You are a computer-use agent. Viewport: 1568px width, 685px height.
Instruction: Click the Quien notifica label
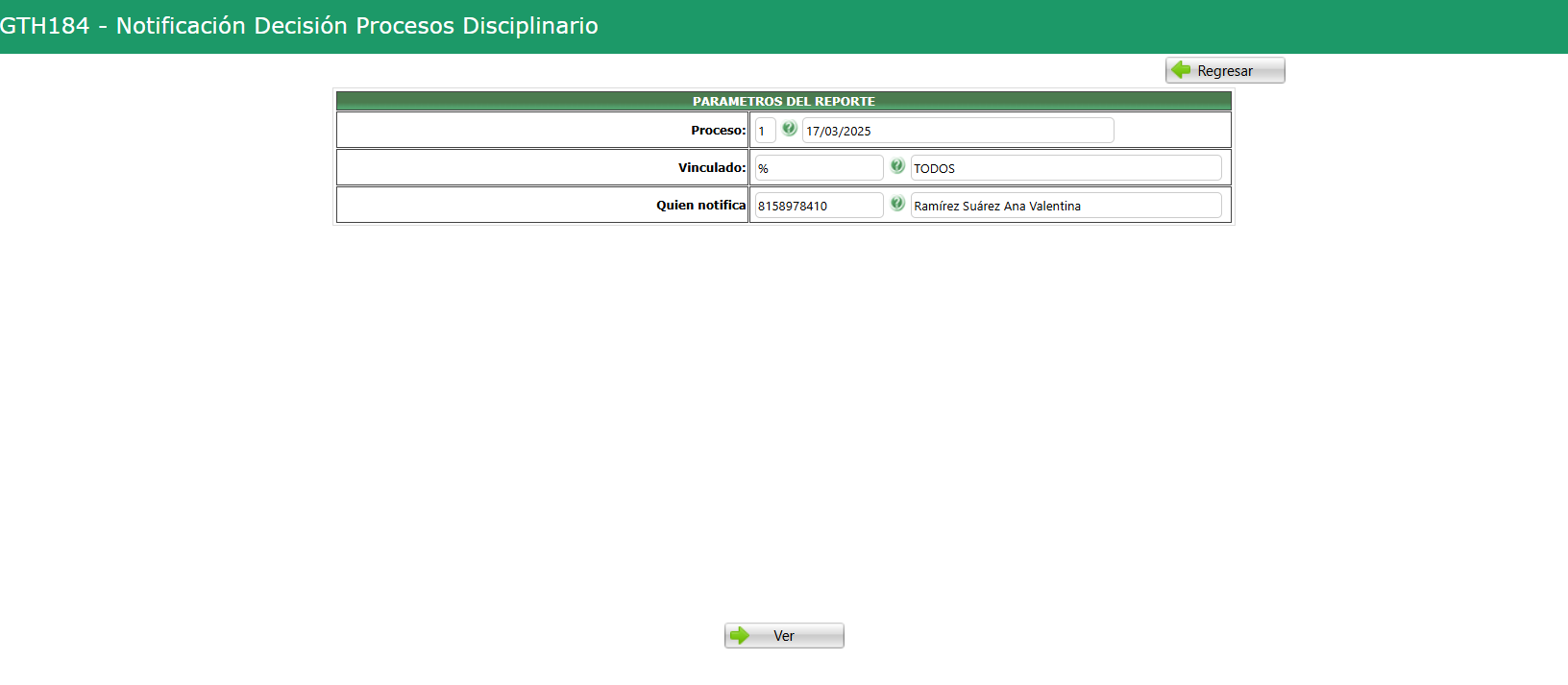click(x=701, y=205)
